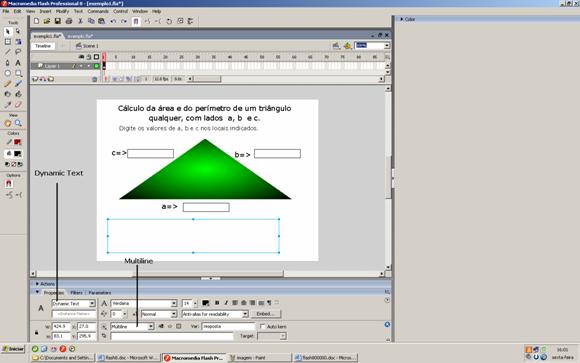The width and height of the screenshot is (580, 363).
Task: Click the Var input field
Action: [x=229, y=327]
